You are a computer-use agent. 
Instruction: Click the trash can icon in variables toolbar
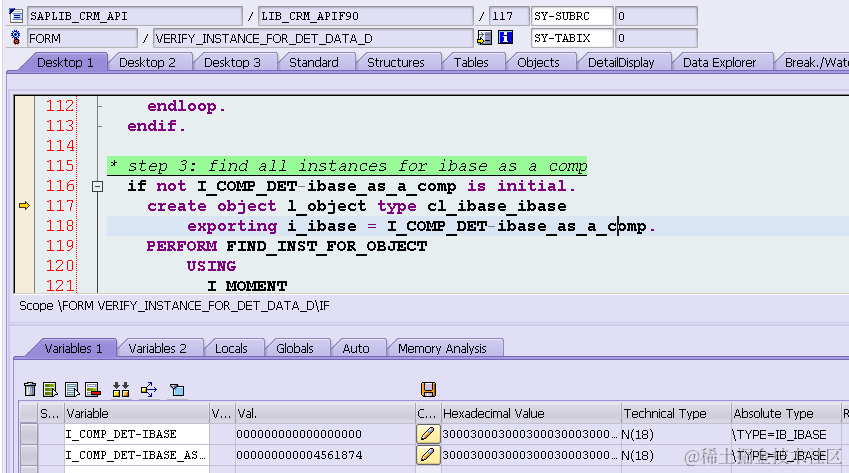coord(30,389)
